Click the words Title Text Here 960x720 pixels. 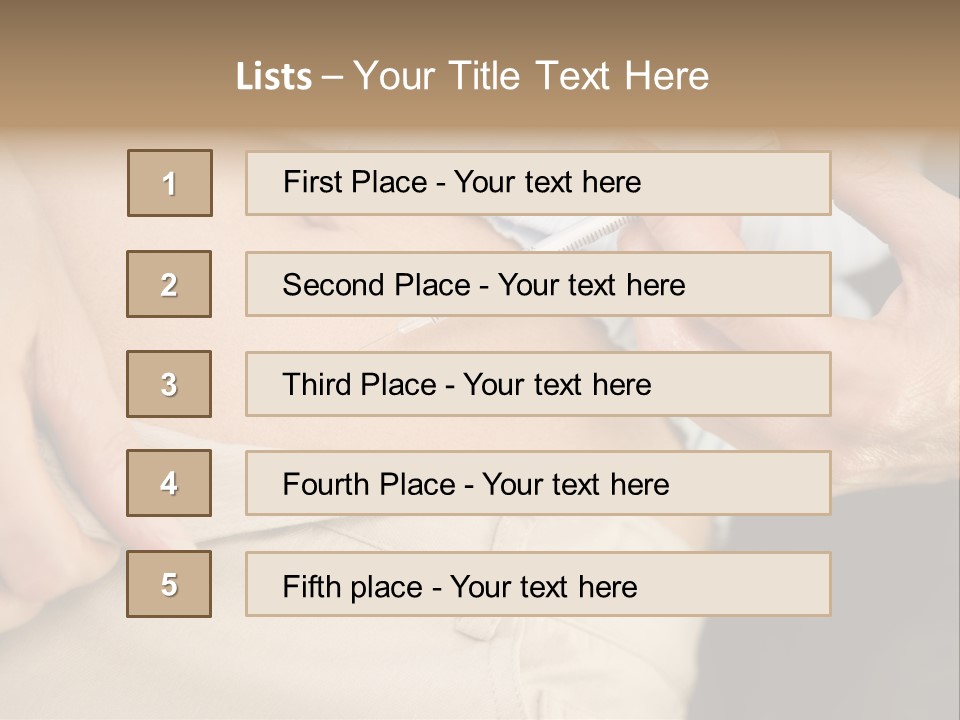click(579, 76)
